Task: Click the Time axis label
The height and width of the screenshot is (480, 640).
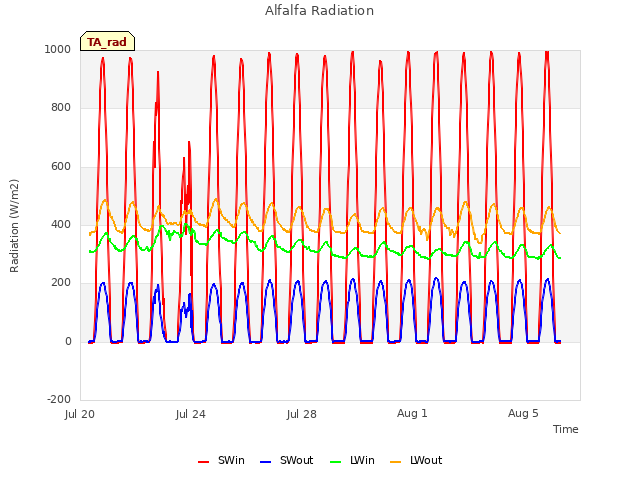Action: 565,429
